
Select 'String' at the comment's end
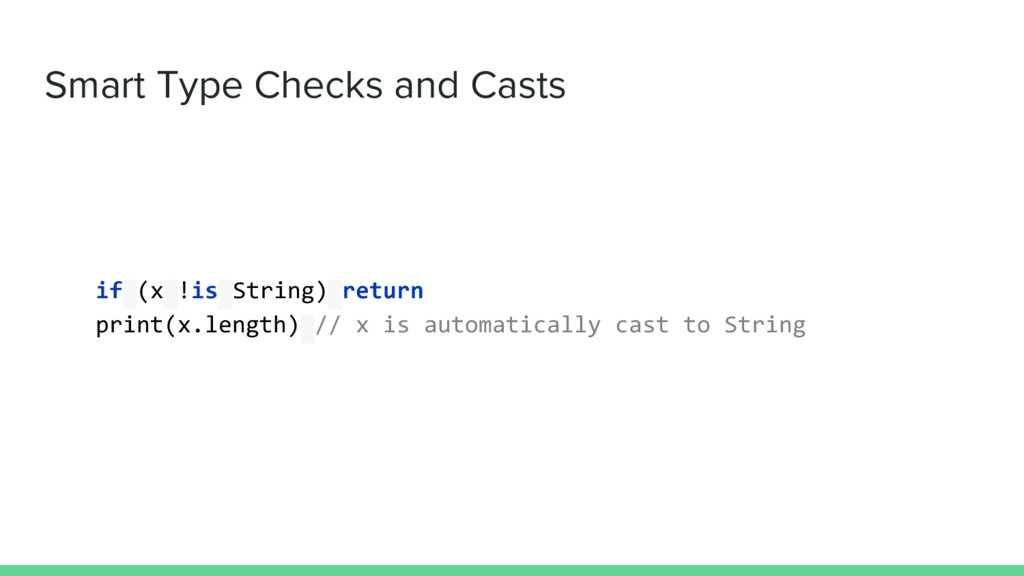pyautogui.click(x=765, y=325)
